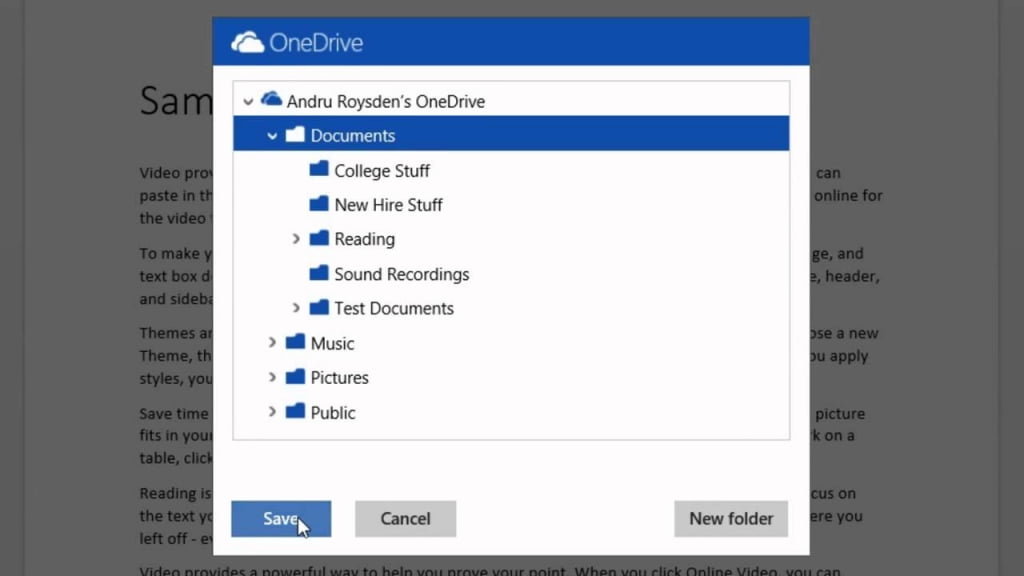Select the Sound Recordings folder icon
This screenshot has height=576, width=1024.
coord(317,273)
